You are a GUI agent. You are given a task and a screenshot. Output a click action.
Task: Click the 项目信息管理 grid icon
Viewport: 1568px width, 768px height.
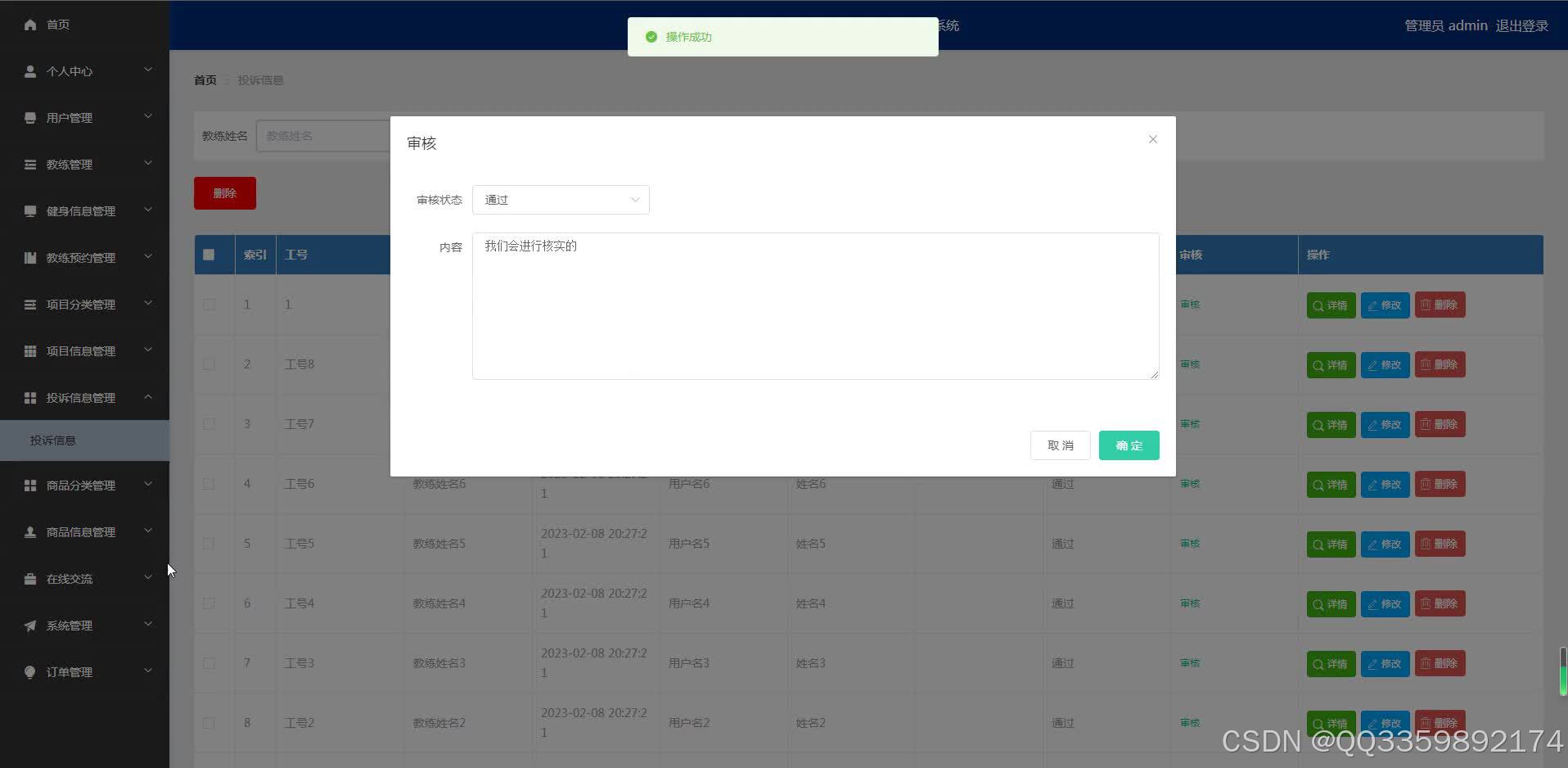pyautogui.click(x=30, y=351)
